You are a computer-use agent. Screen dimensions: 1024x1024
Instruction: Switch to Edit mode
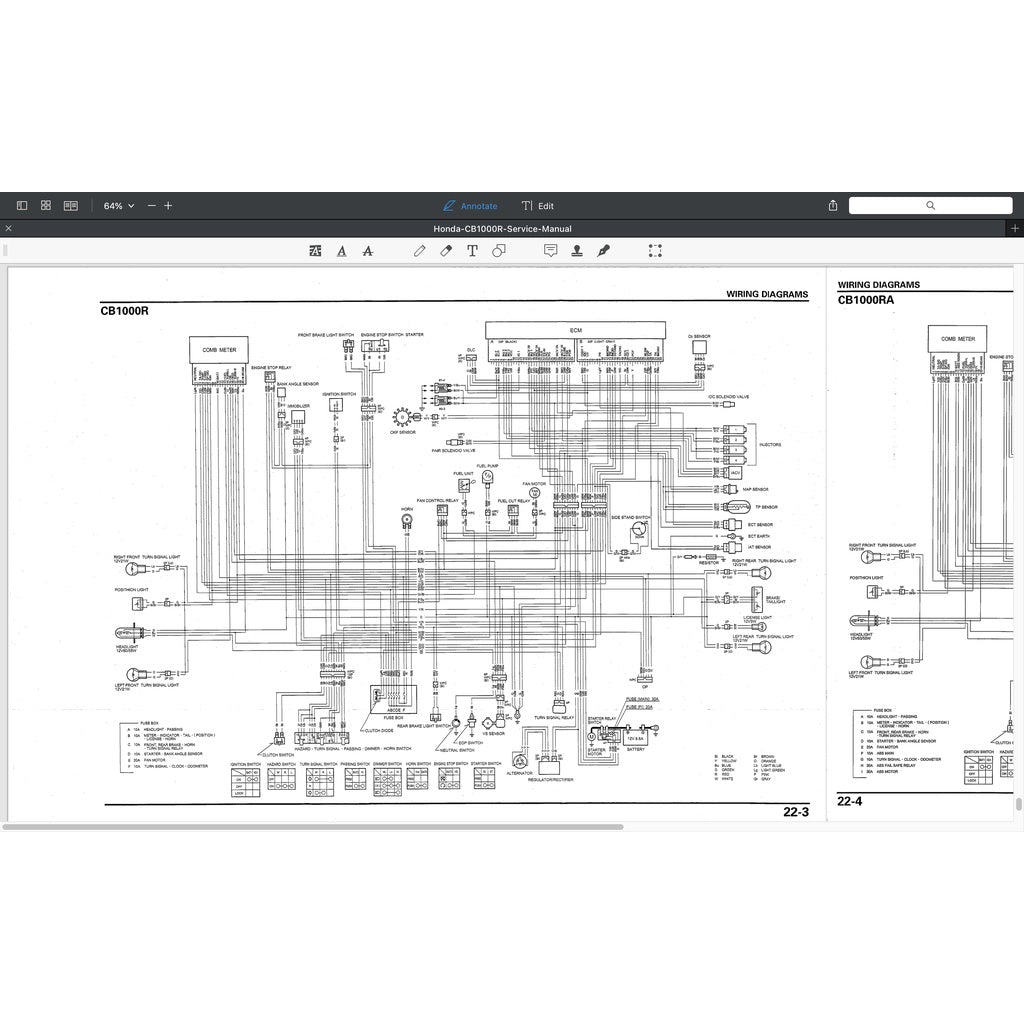tap(537, 206)
